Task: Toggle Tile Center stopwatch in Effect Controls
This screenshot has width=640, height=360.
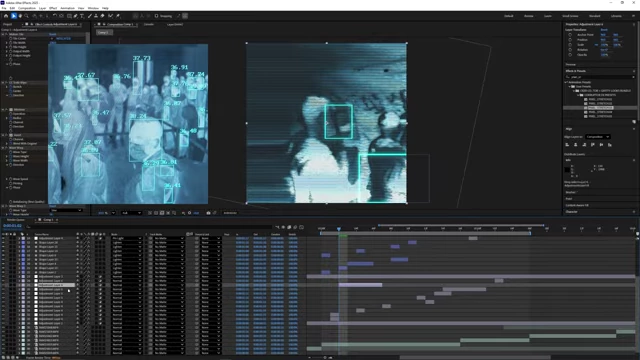Action: (11, 38)
